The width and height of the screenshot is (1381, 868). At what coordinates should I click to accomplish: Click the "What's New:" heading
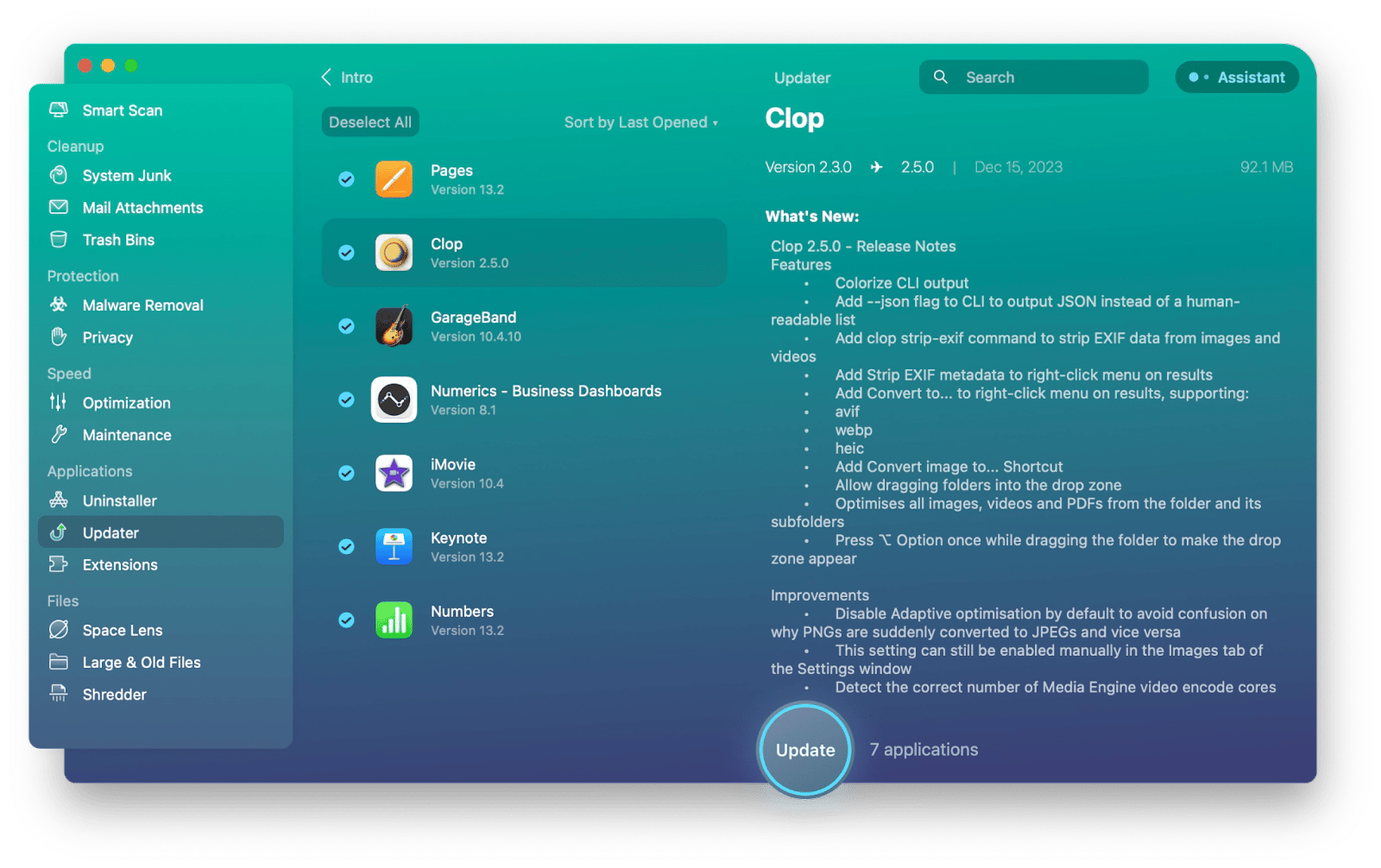tap(811, 217)
